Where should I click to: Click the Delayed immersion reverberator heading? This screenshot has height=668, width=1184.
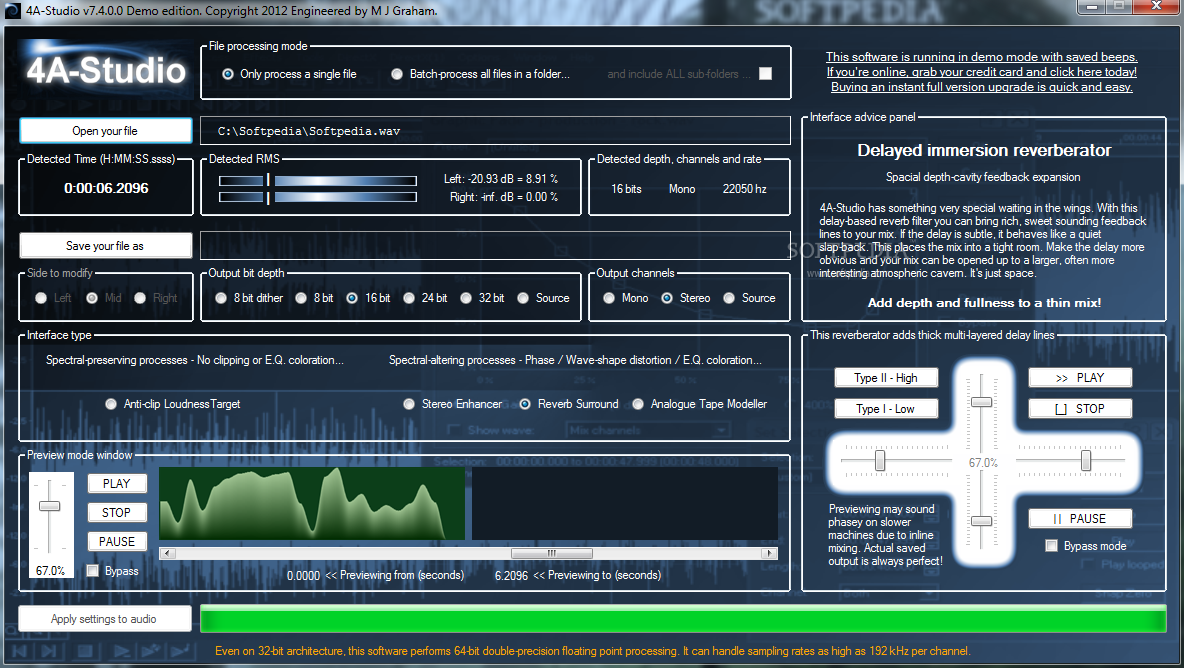(984, 150)
